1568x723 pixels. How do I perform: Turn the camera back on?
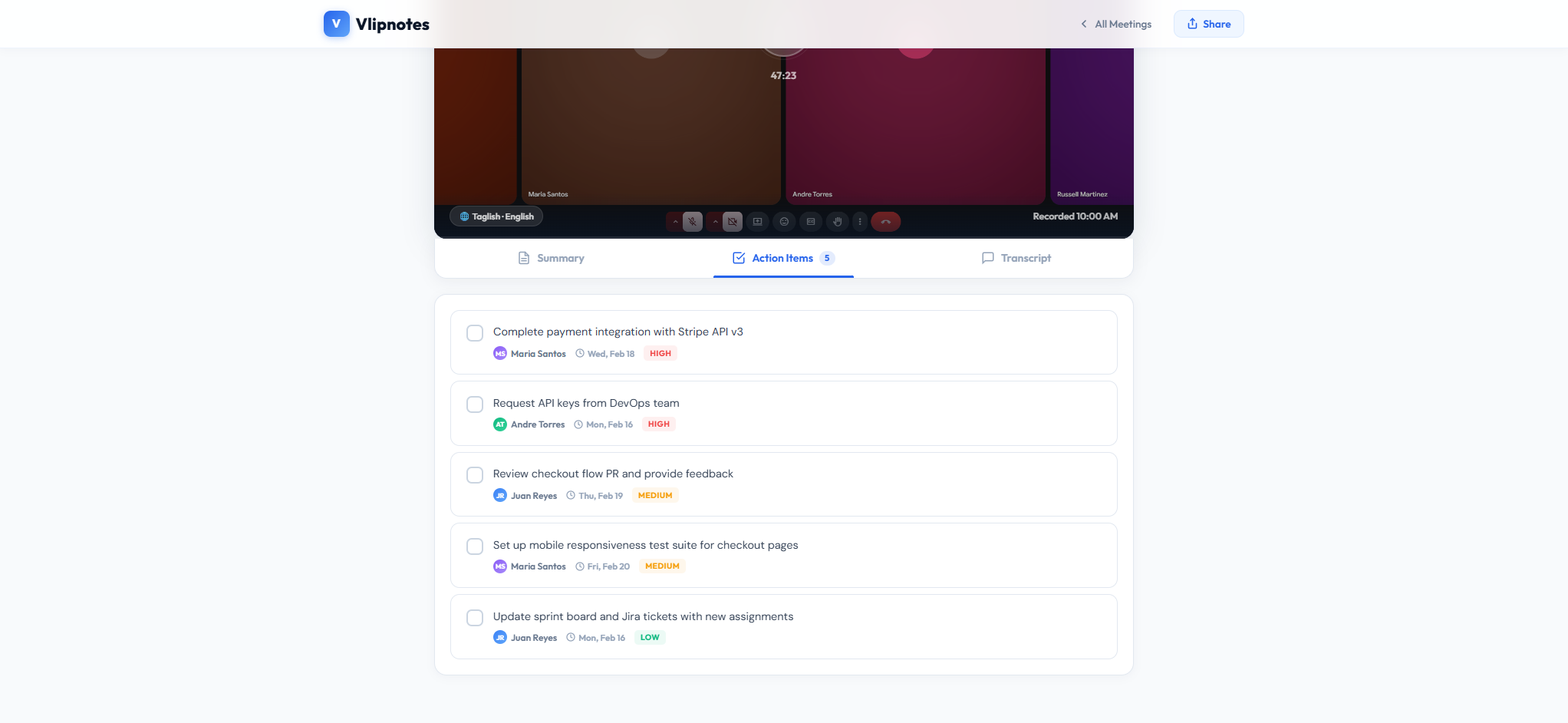click(x=733, y=221)
